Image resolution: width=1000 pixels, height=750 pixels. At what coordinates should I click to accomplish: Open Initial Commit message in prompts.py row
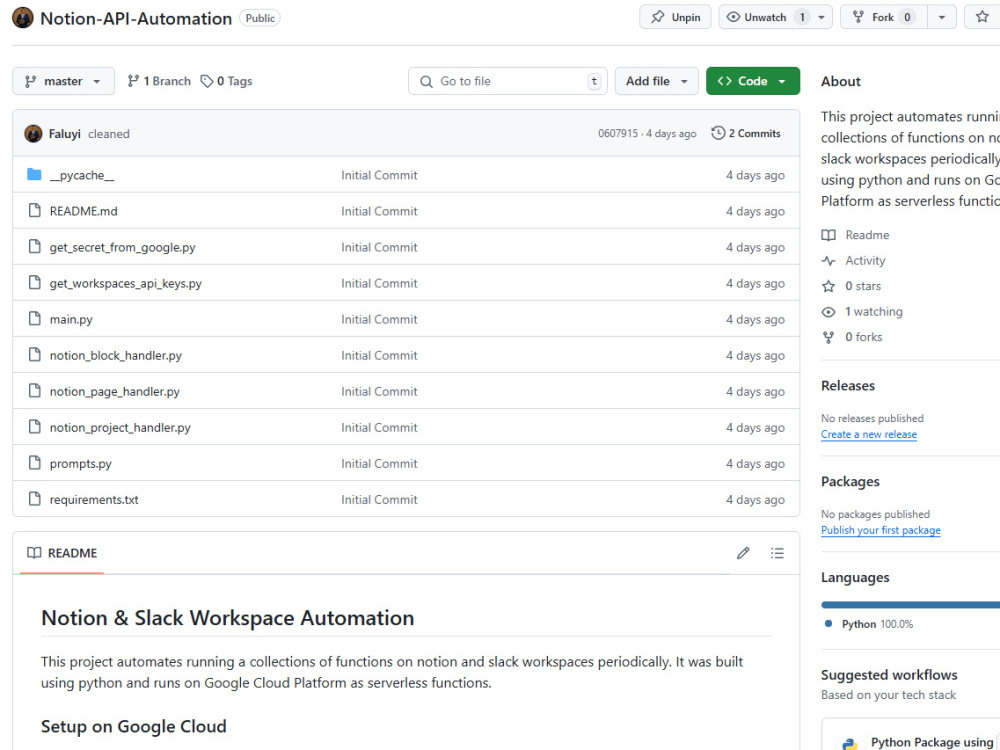(379, 464)
